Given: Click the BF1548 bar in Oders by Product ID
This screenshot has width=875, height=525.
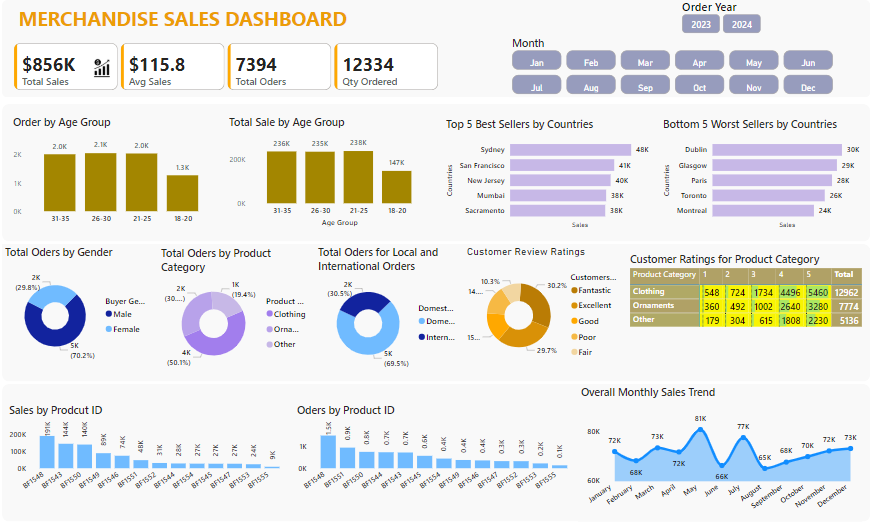Looking at the screenshot, I should pos(328,451).
